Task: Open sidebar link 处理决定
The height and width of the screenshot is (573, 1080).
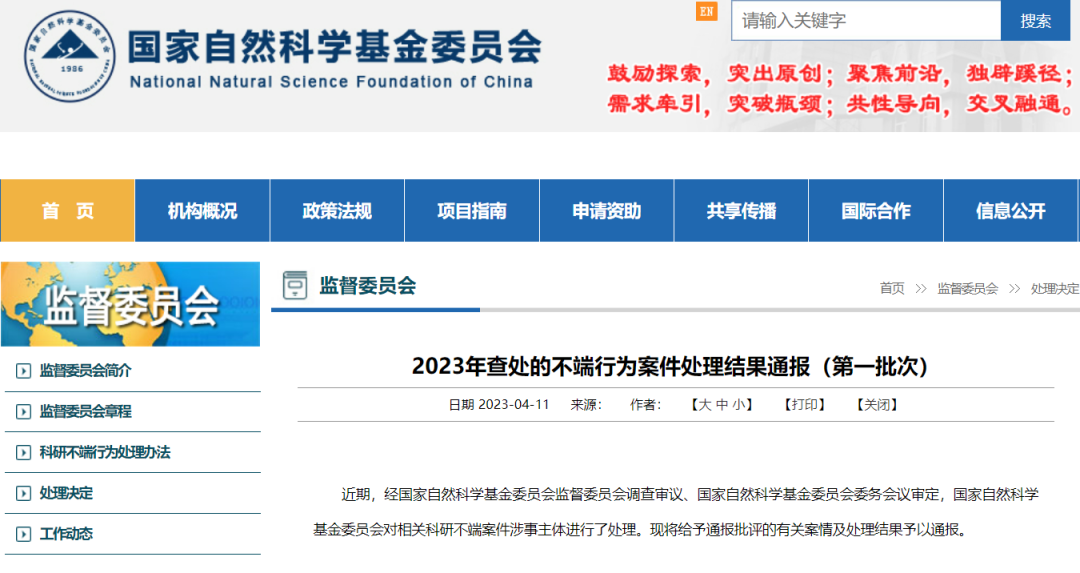Action: 66,493
